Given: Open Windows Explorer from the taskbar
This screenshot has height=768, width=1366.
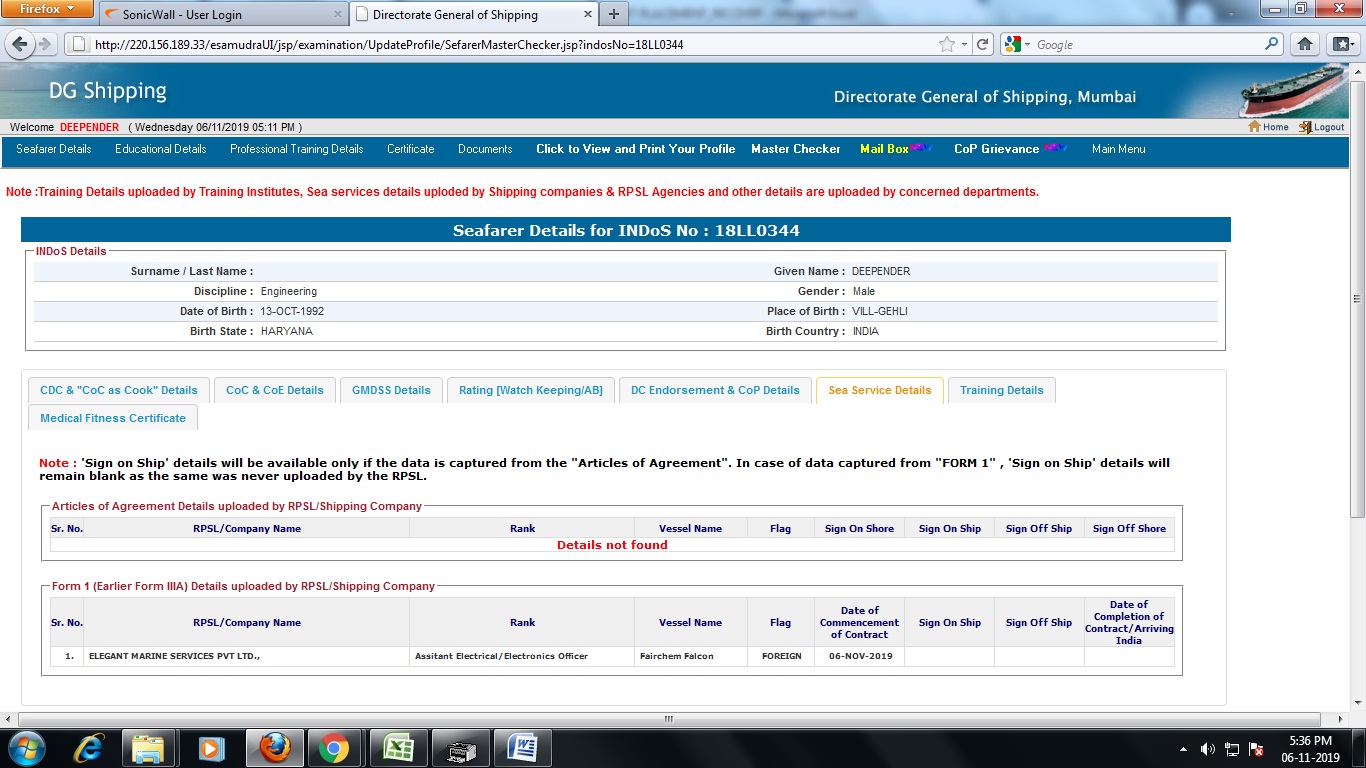Looking at the screenshot, I should pos(148,748).
